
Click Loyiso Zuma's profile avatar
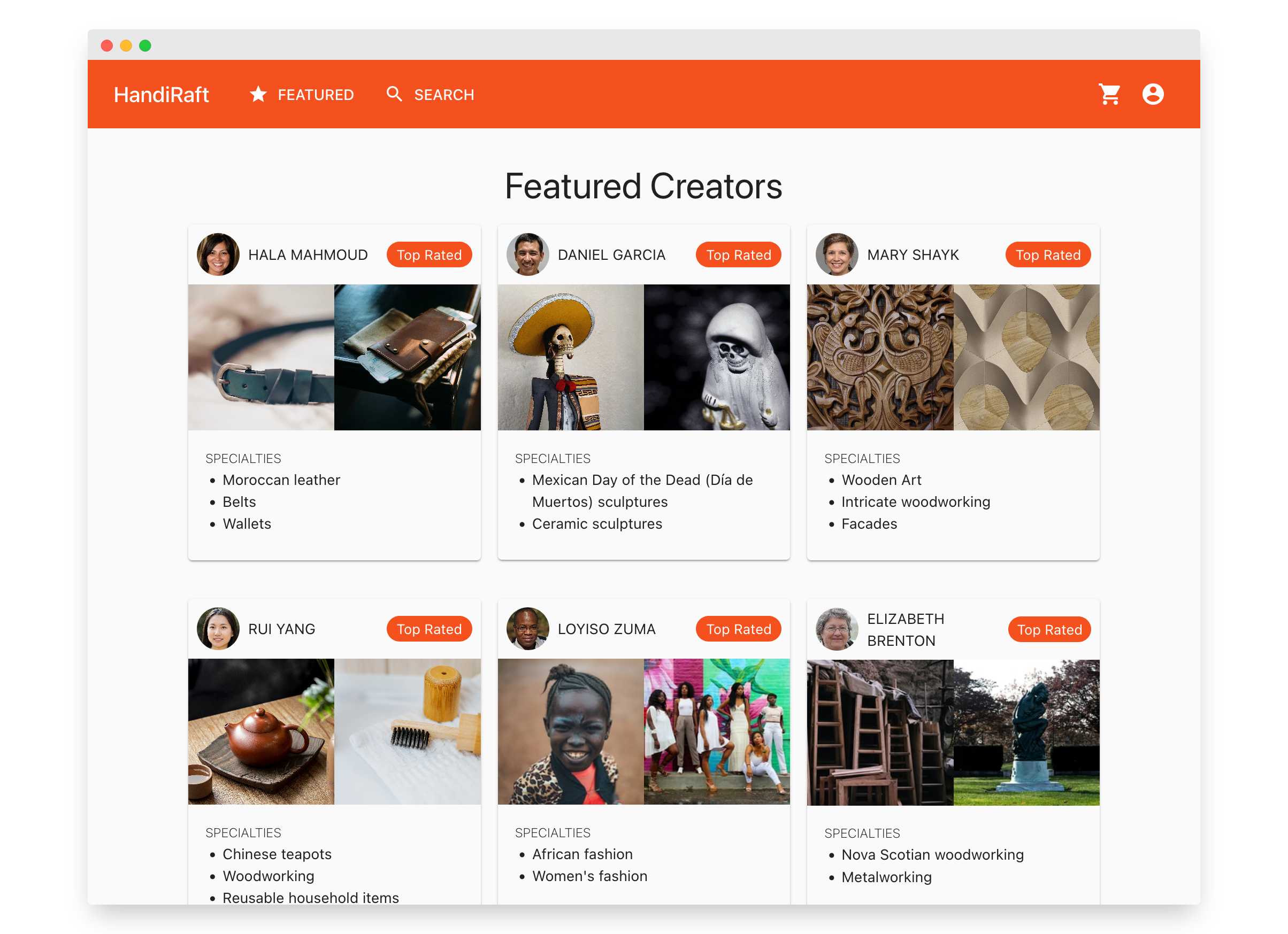click(x=527, y=629)
